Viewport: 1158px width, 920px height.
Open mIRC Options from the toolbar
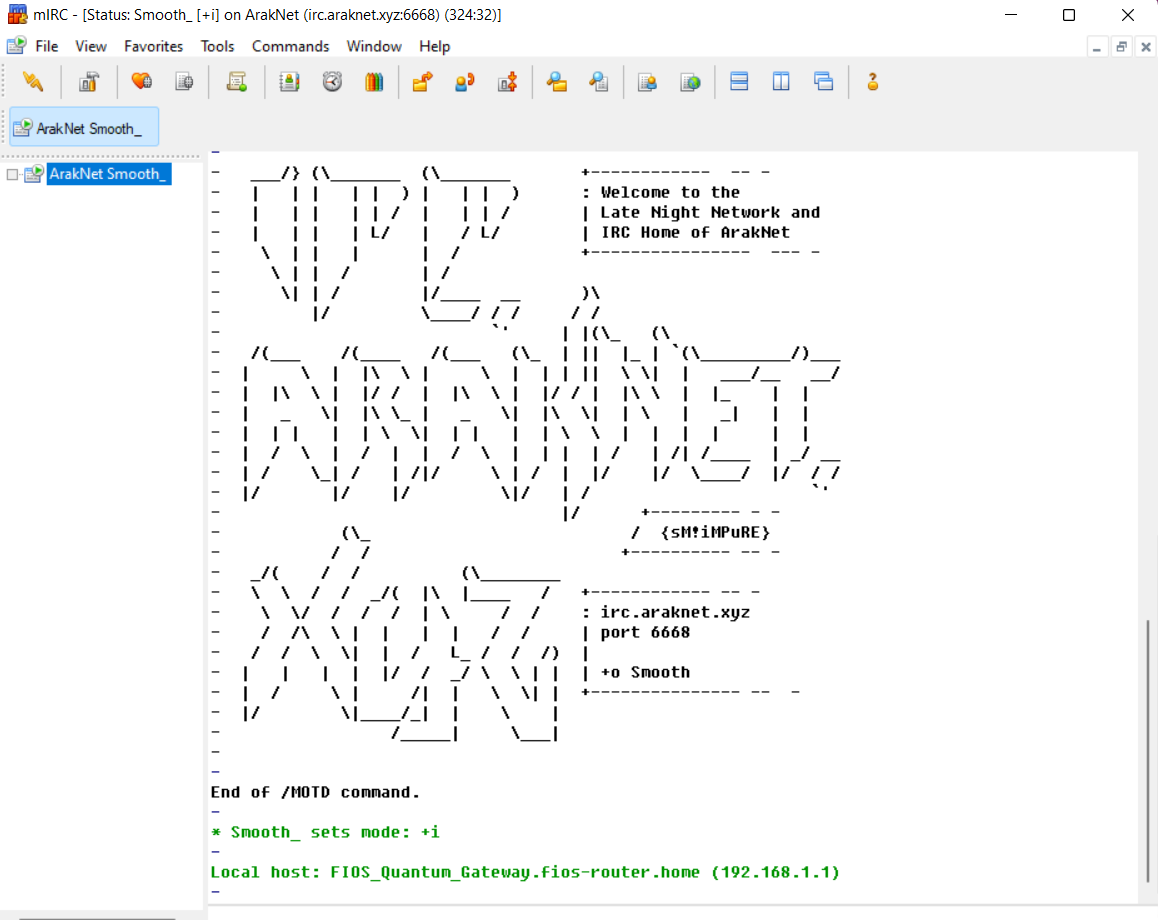89,82
